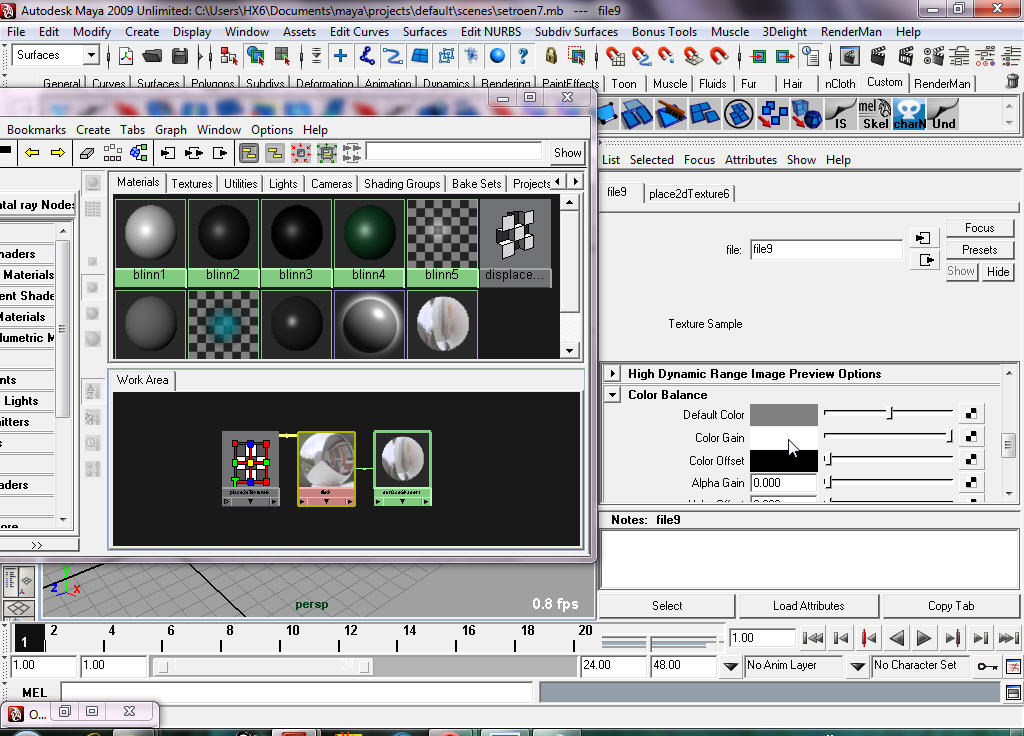Collapse the Color Balance section
1024x736 pixels.
pos(613,394)
